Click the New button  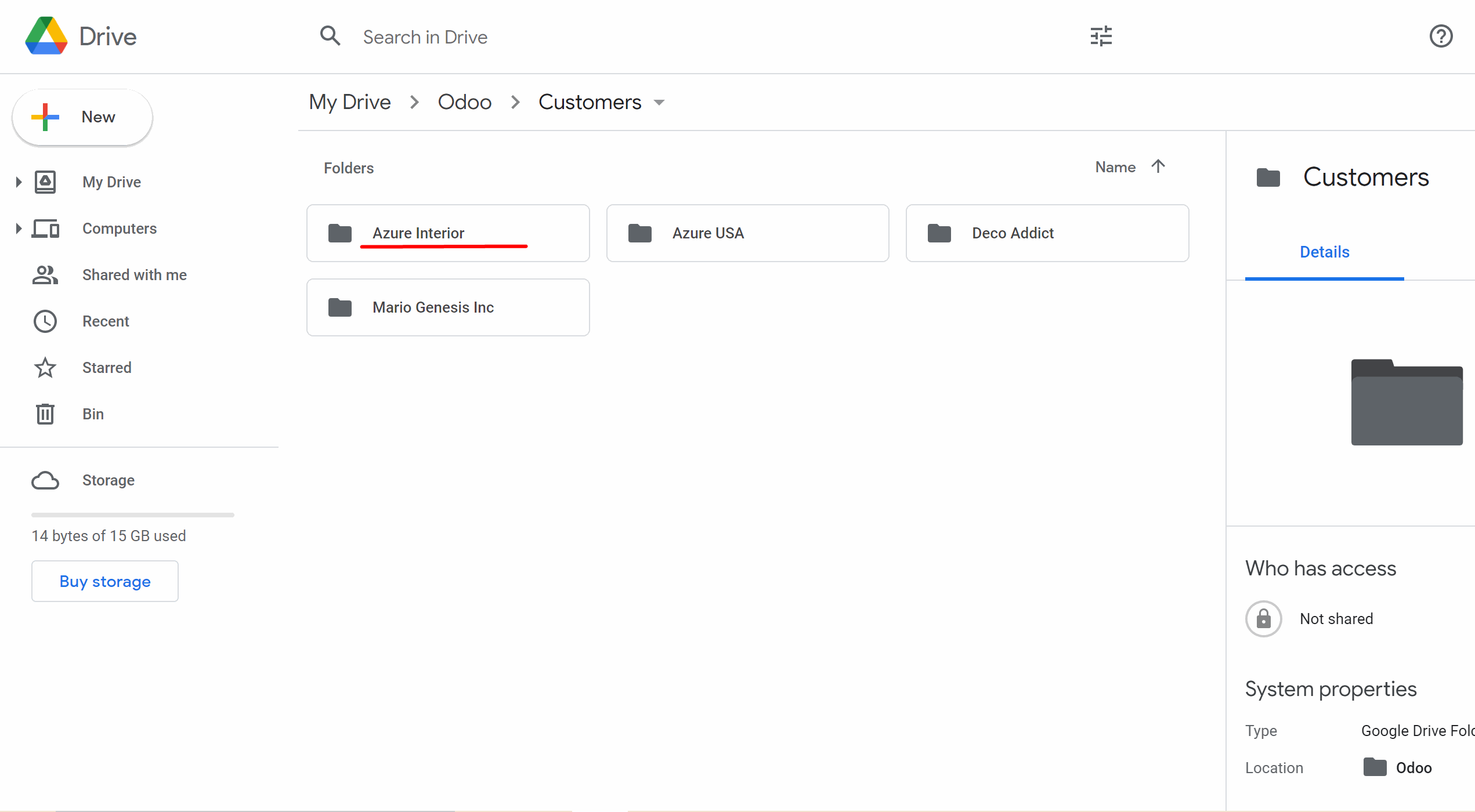click(x=82, y=117)
